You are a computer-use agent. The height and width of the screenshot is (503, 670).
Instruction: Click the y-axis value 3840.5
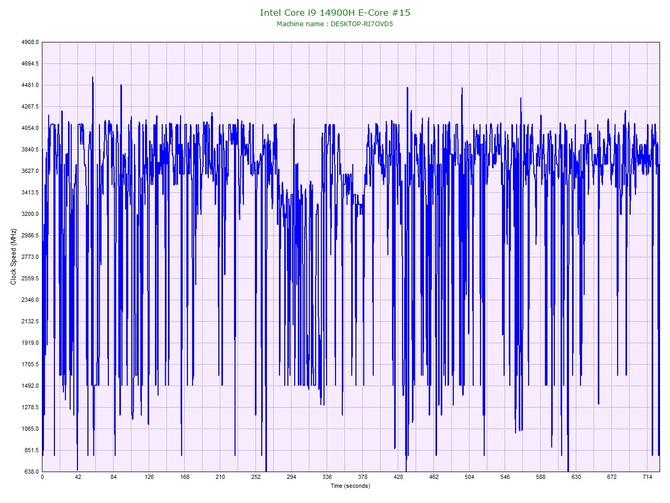pos(30,150)
